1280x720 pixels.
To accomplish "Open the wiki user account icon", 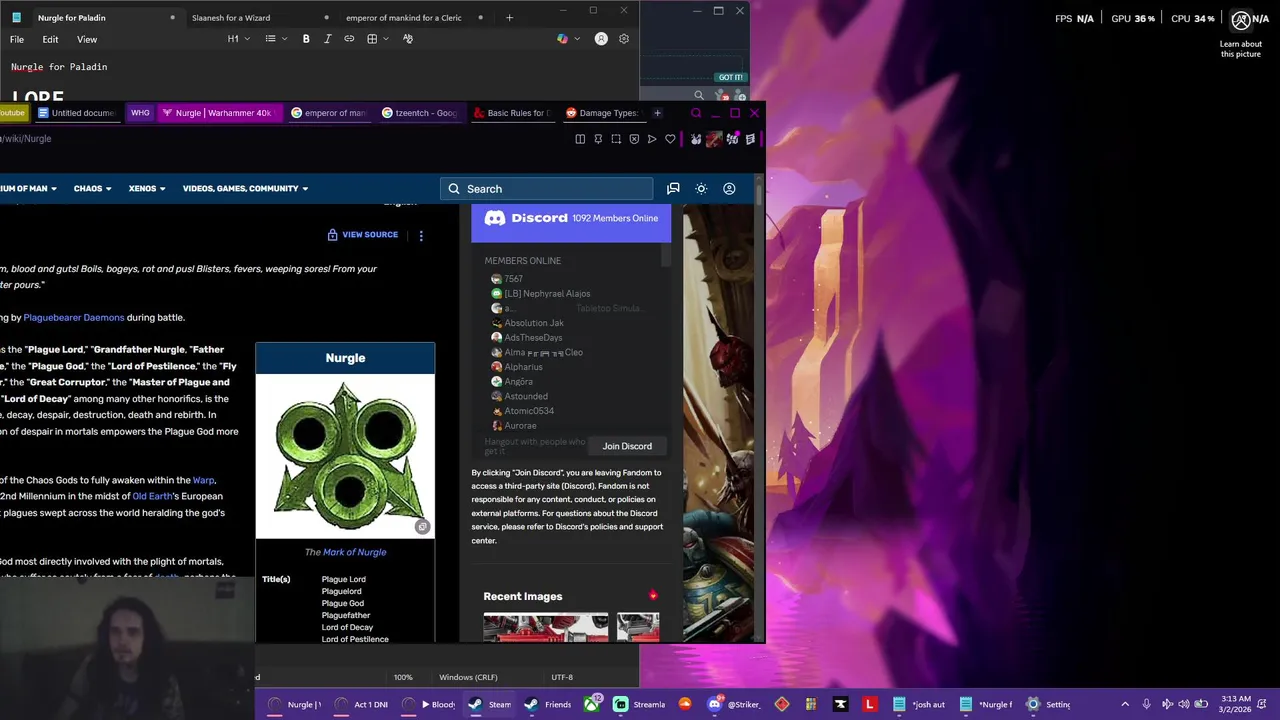I will (729, 189).
